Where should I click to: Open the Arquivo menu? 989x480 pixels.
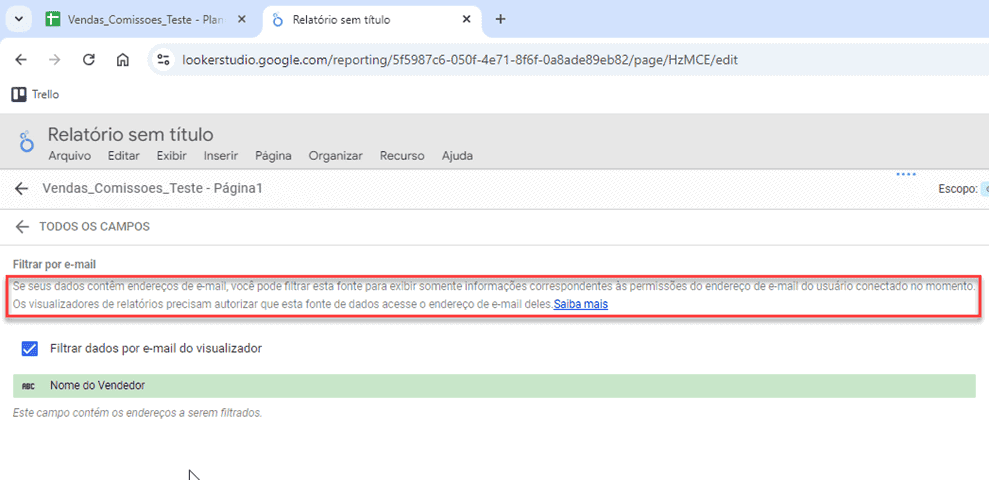69,156
